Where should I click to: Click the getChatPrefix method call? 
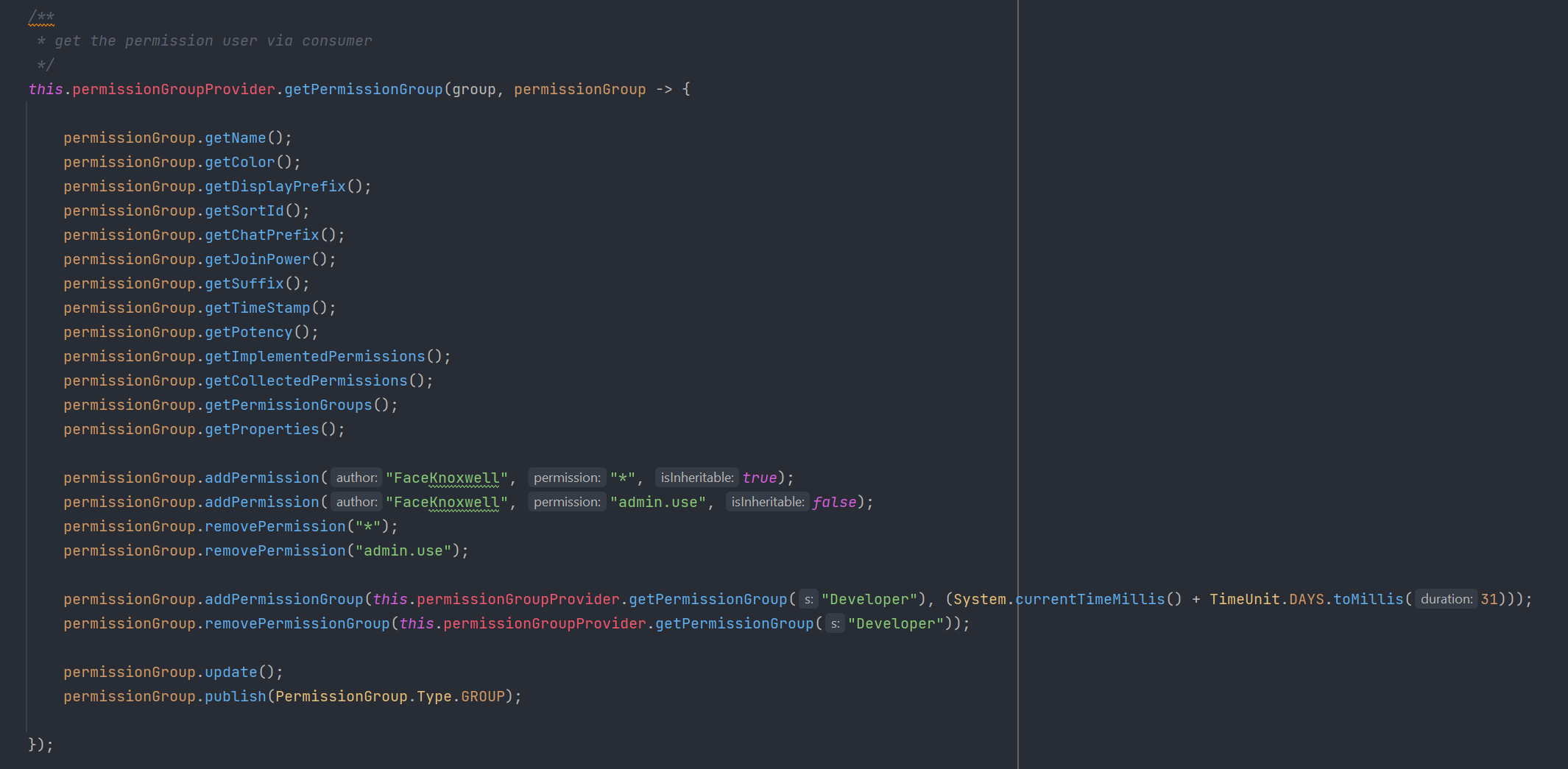coord(262,235)
